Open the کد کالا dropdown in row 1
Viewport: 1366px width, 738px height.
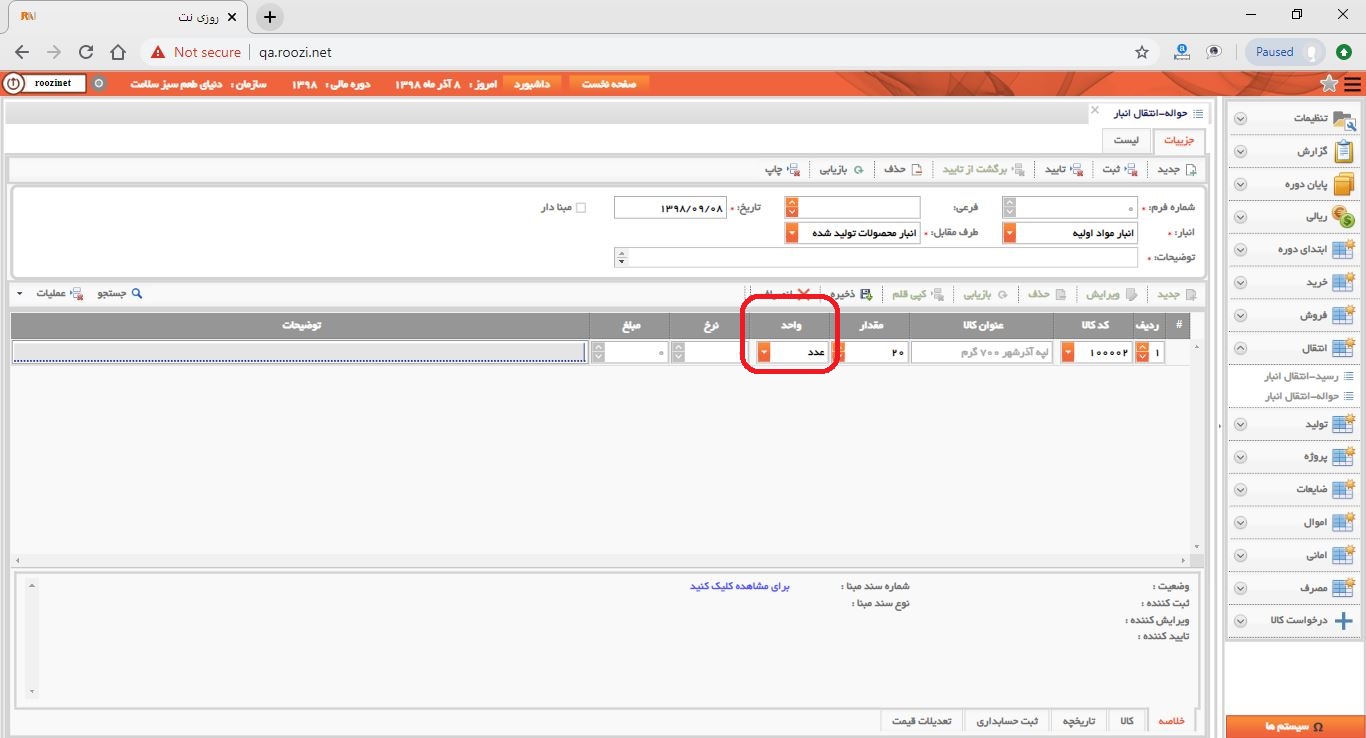point(1068,352)
